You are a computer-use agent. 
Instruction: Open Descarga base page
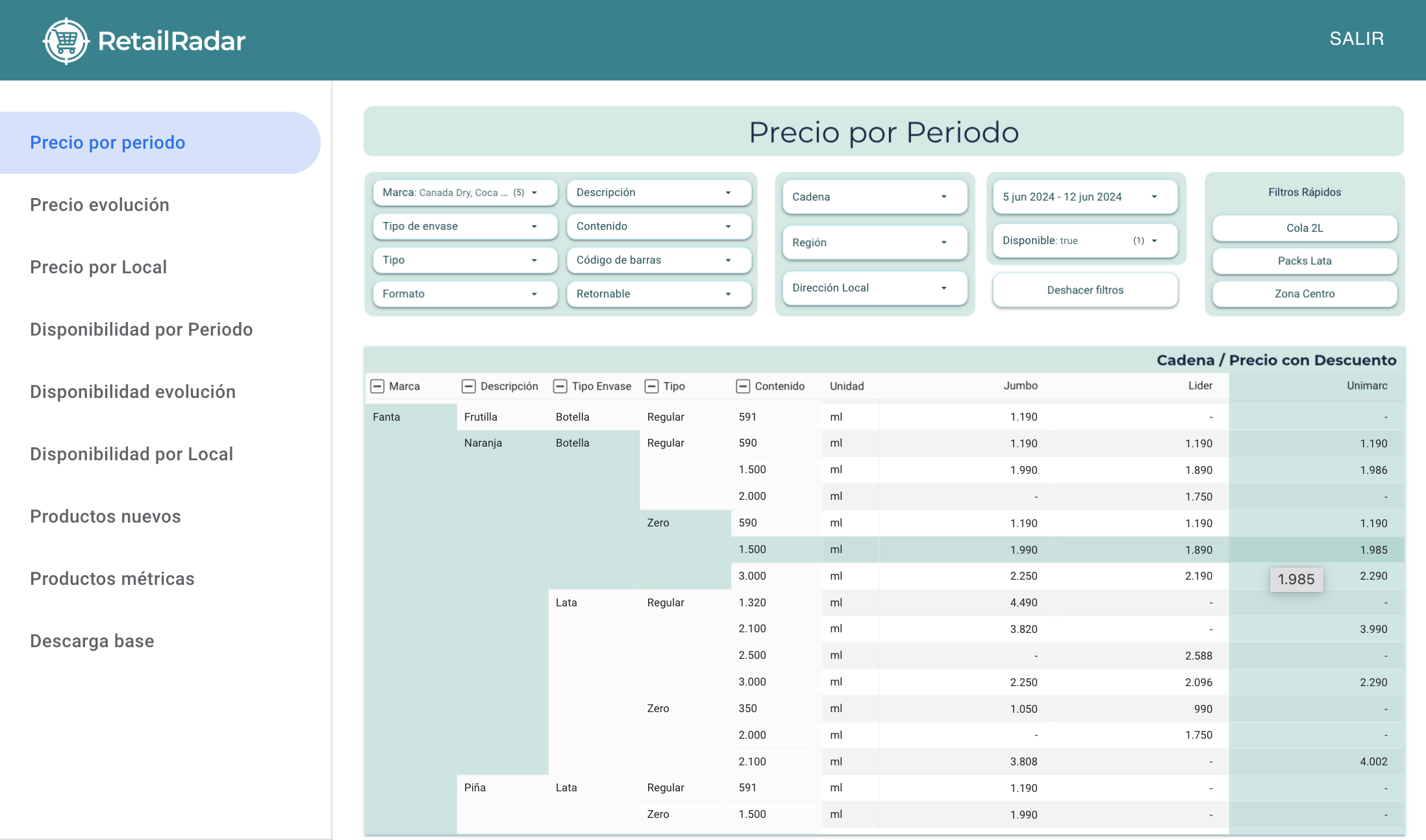(x=92, y=641)
